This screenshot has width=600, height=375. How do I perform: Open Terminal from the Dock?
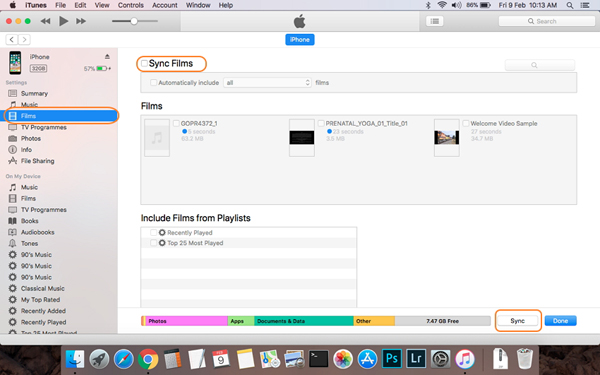(319, 359)
